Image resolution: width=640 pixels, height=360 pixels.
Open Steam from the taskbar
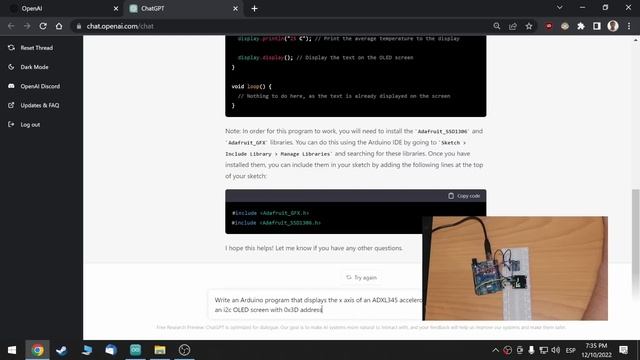[62, 350]
